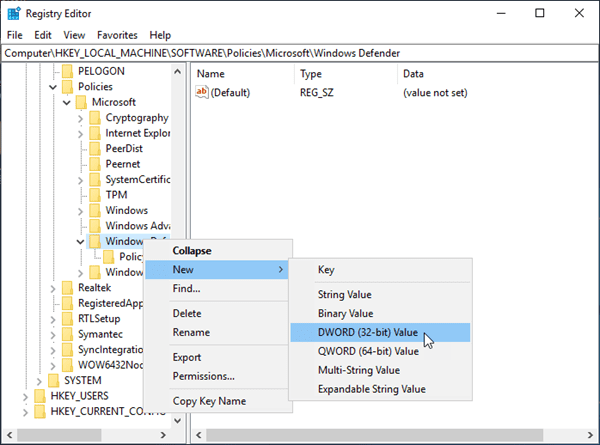Select Multi-String Value
Viewport: 600px width, 445px height.
pos(380,370)
